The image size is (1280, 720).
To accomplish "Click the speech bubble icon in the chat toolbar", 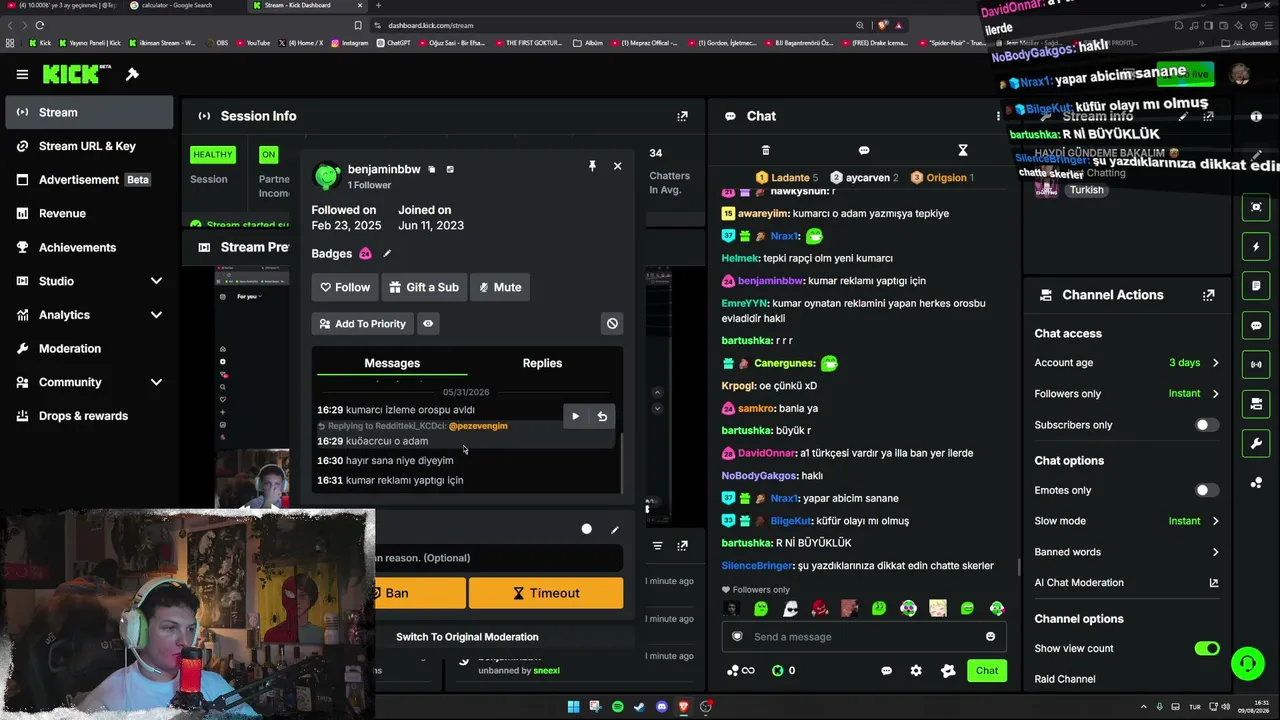I will click(x=864, y=151).
